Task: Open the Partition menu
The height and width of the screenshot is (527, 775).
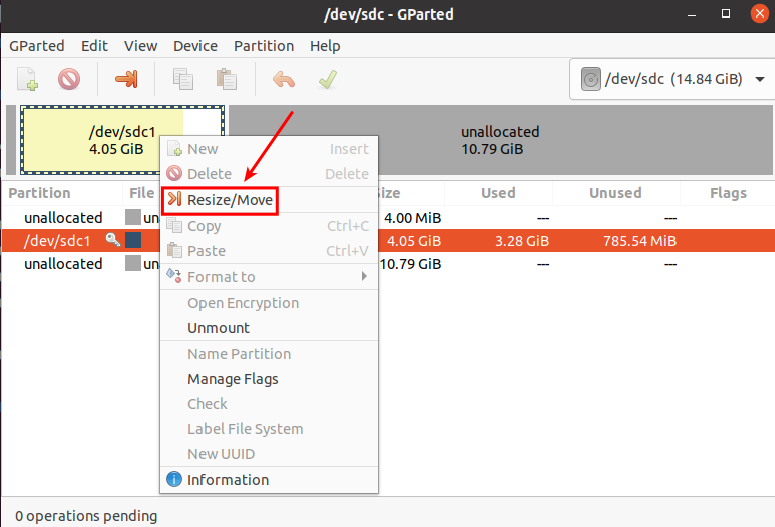Action: [264, 46]
